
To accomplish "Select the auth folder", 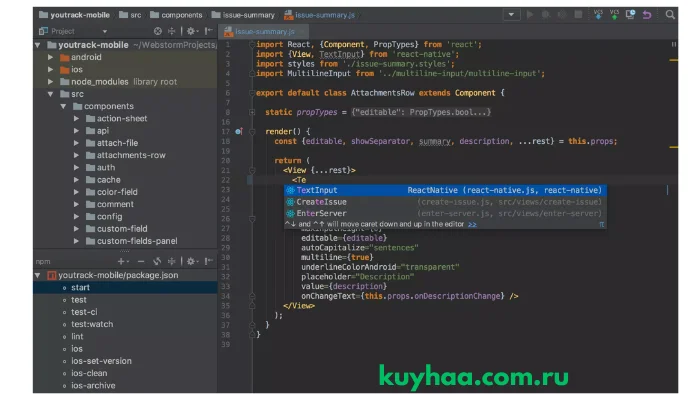I will pos(100,167).
